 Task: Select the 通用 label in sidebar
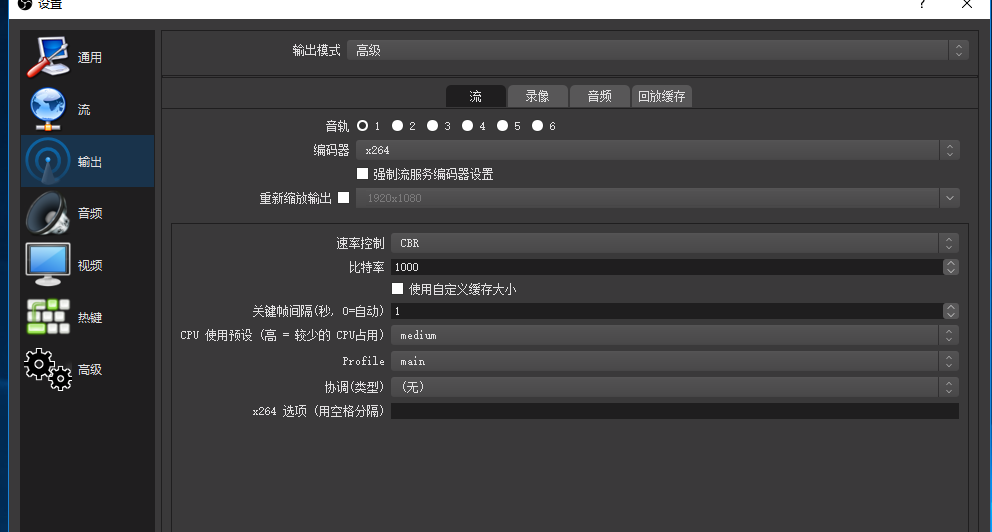[90, 58]
